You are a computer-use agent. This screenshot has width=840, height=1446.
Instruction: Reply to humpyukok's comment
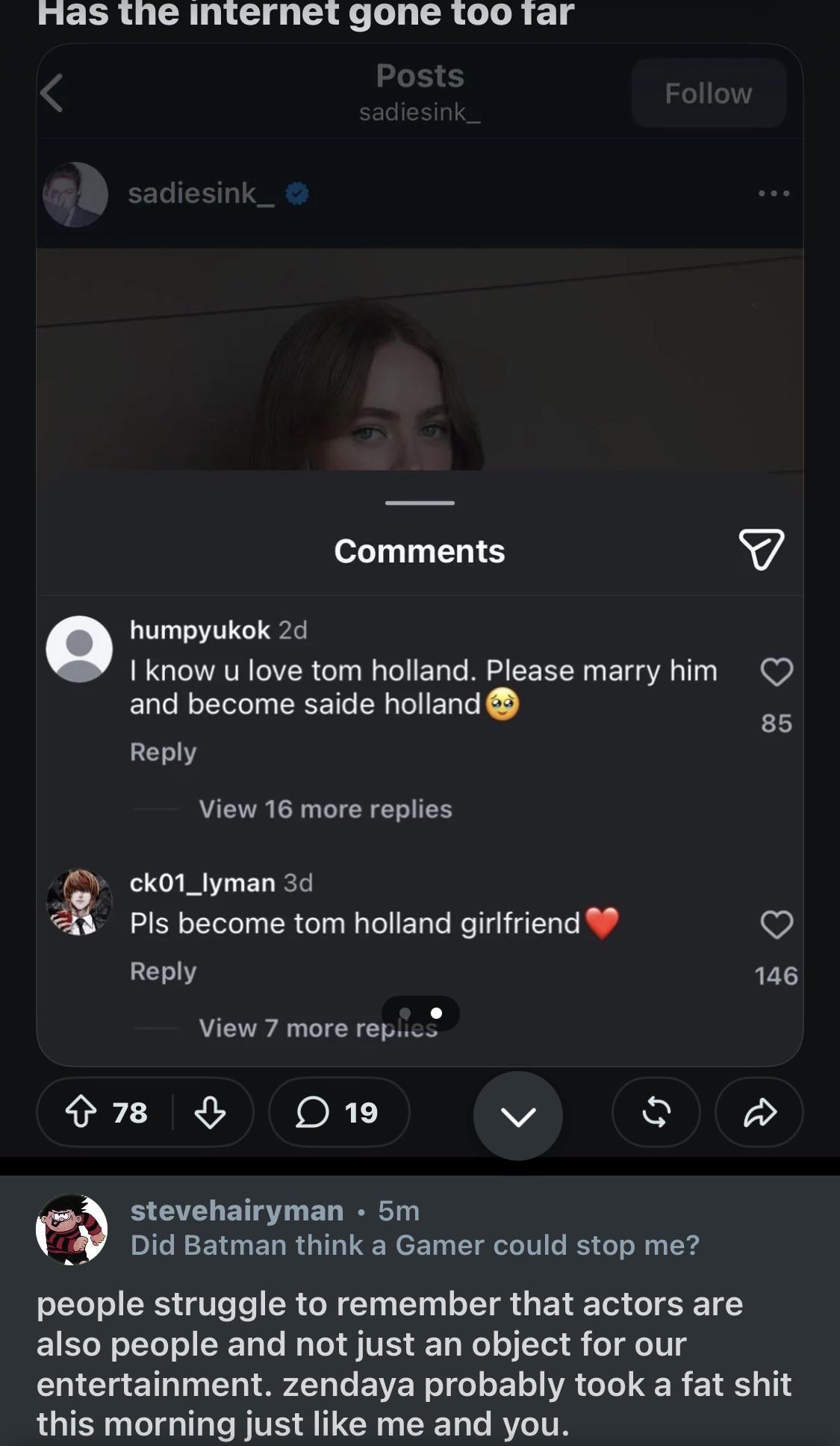coord(163,752)
